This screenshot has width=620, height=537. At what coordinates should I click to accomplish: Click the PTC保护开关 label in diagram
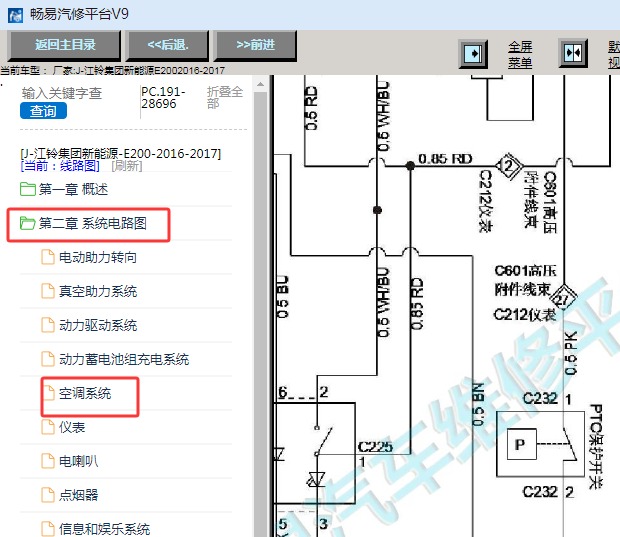(x=595, y=446)
